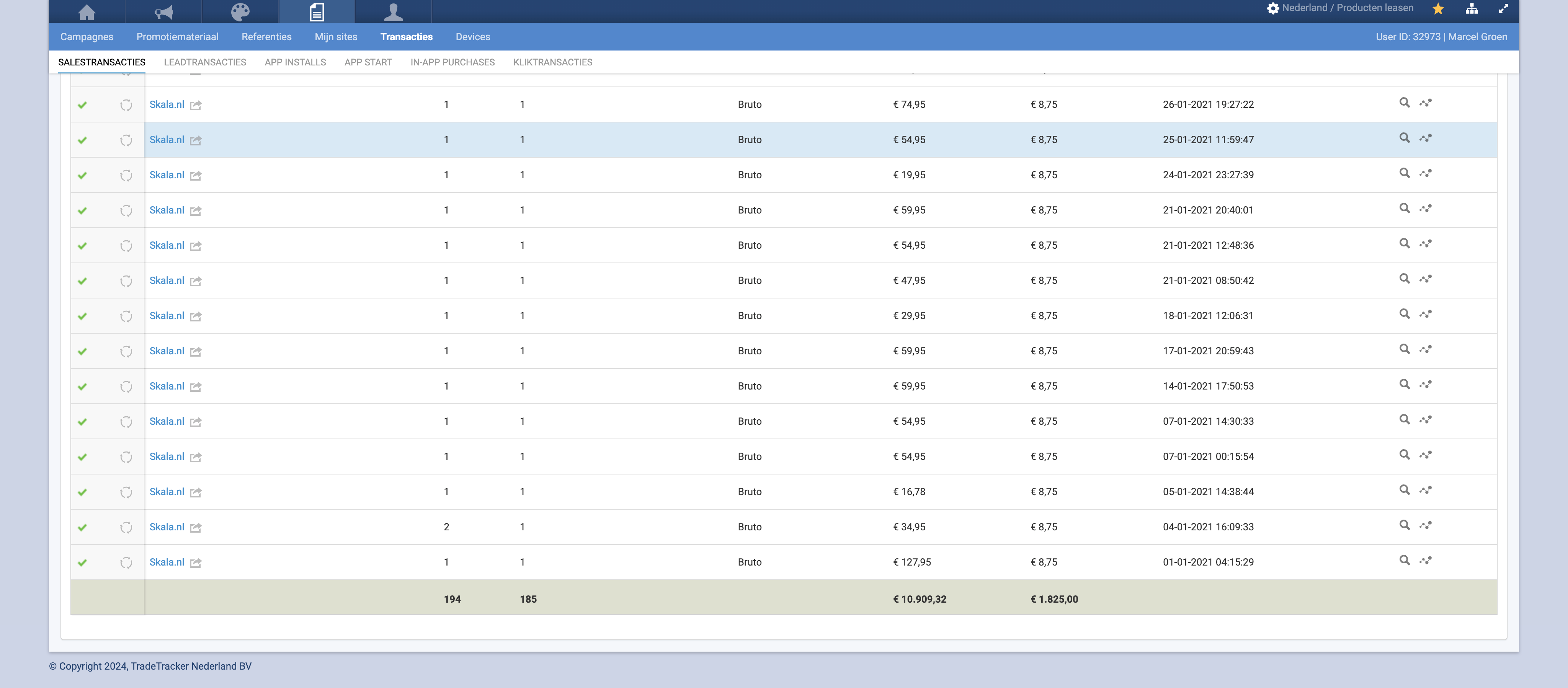Open click path for 21-01-2021 12:48:36 transaction
This screenshot has height=688, width=1568.
[1426, 244]
